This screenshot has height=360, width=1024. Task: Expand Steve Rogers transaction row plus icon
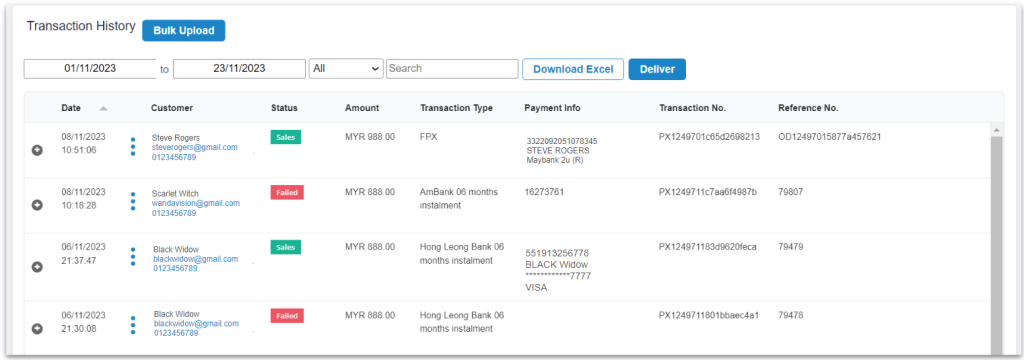tap(37, 150)
